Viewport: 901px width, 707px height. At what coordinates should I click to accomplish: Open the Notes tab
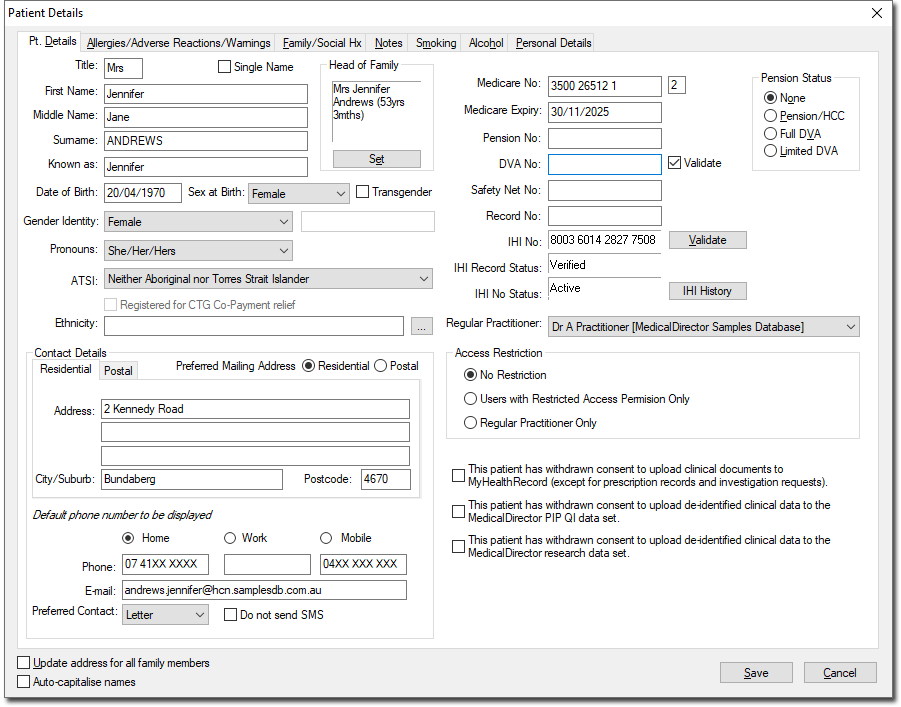[388, 43]
